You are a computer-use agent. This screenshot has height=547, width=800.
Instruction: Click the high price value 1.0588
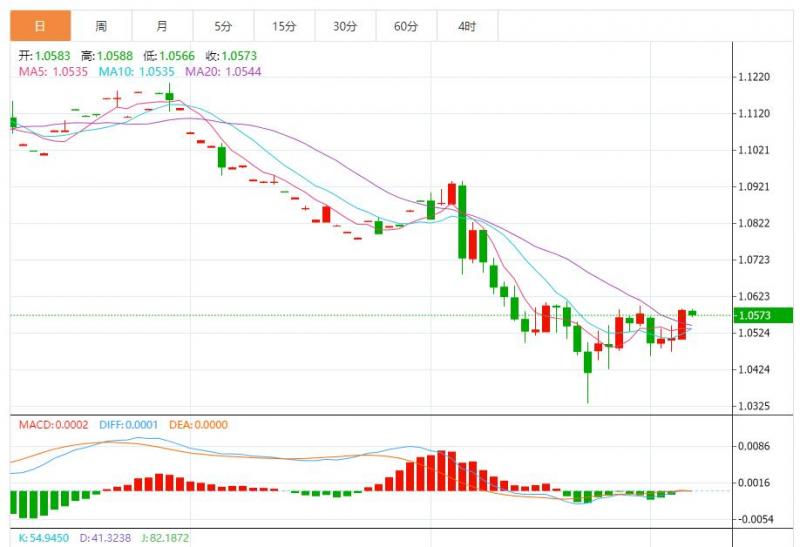(115, 56)
